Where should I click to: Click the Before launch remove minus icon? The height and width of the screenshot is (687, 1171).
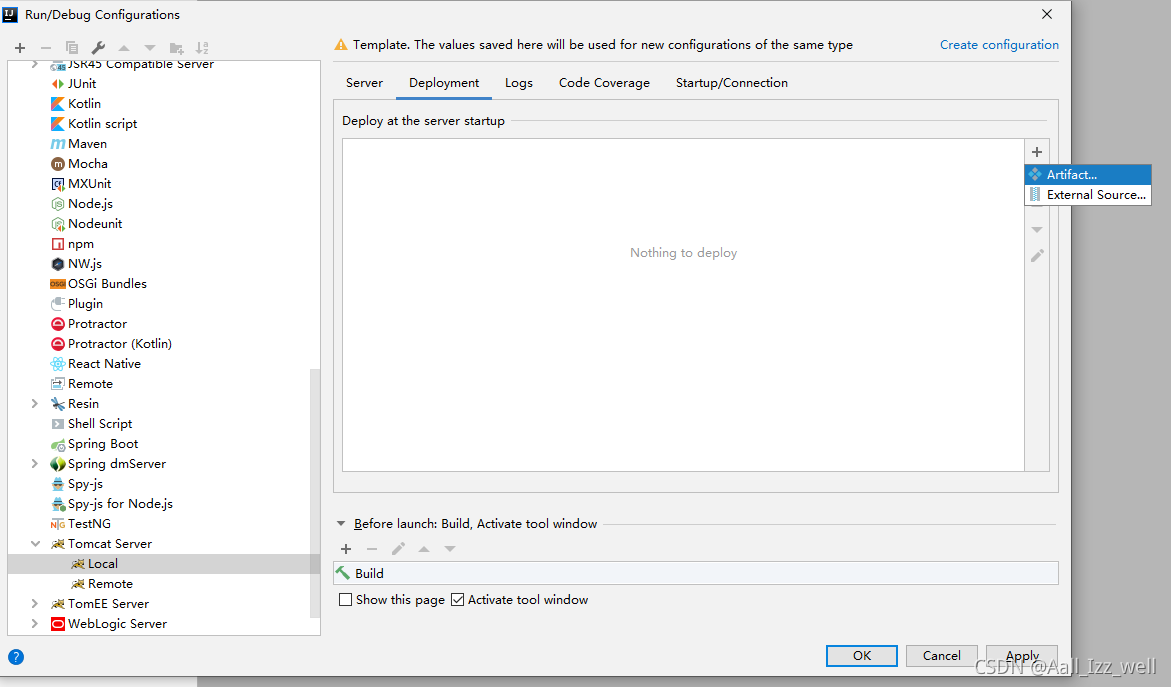(x=372, y=549)
